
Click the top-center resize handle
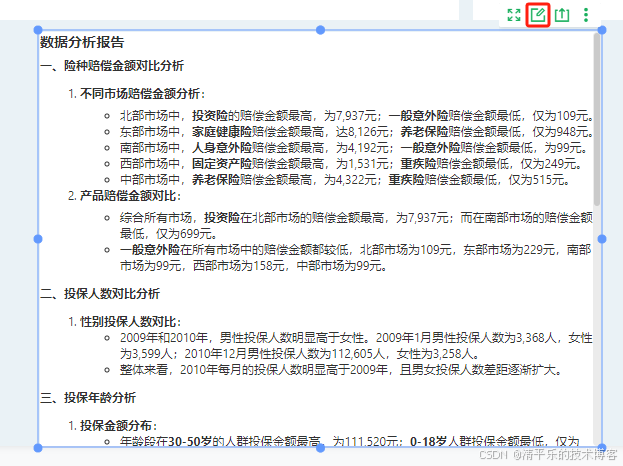tap(320, 30)
